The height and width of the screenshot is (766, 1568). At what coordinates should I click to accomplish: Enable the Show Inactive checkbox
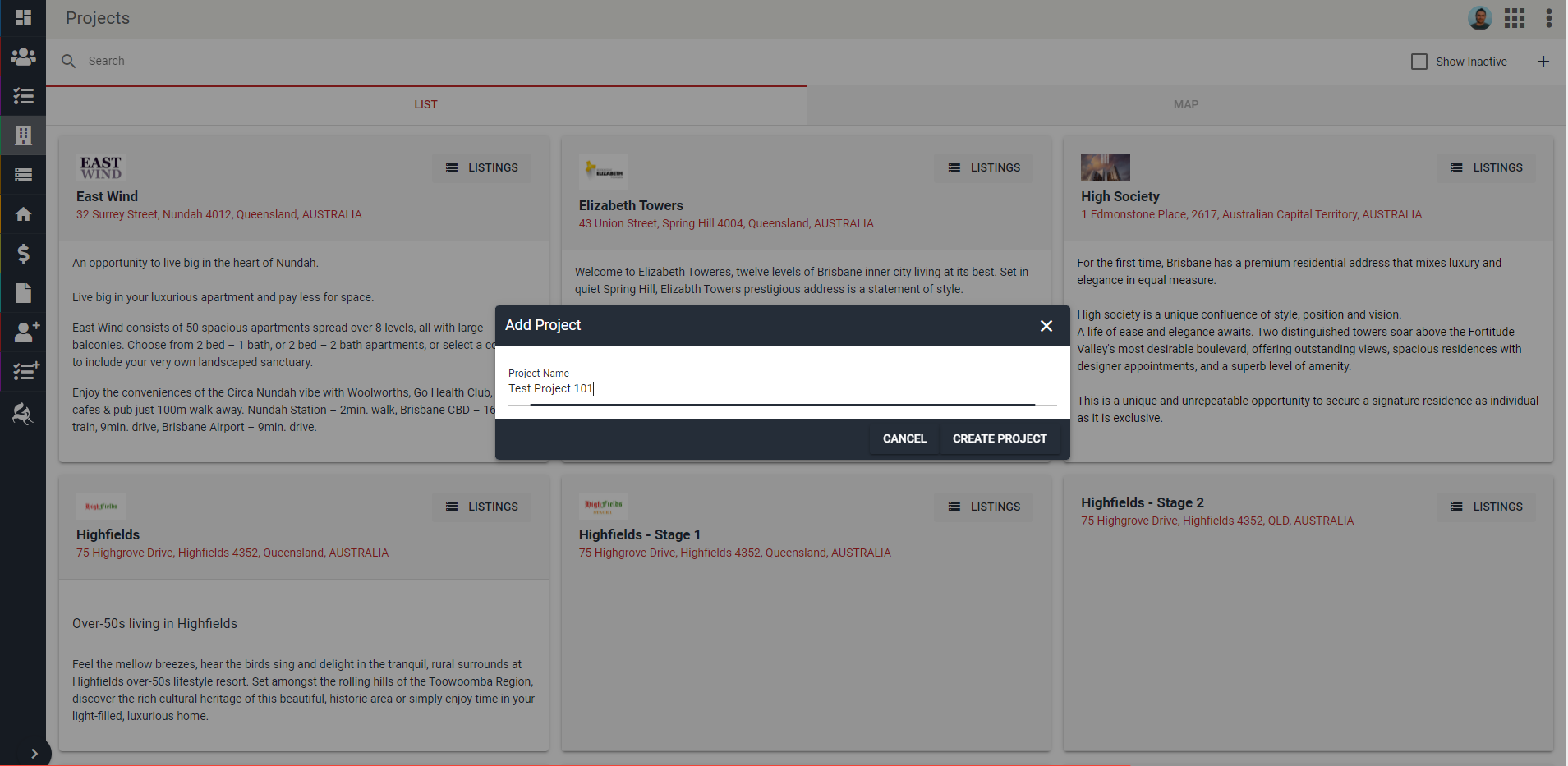click(1419, 61)
